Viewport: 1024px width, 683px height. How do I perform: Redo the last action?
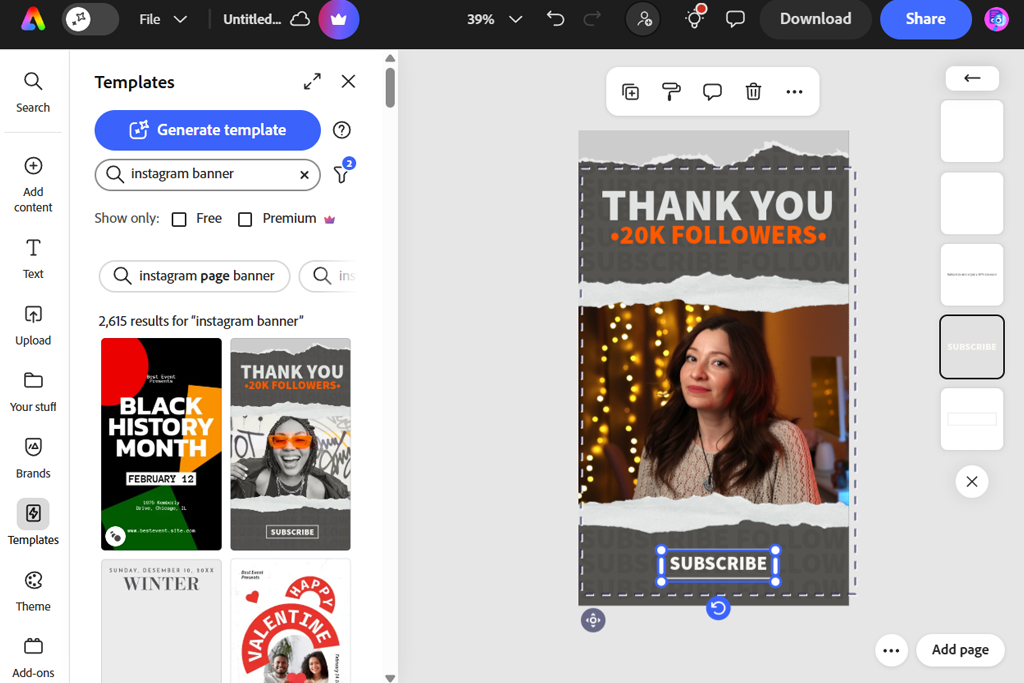pos(592,19)
